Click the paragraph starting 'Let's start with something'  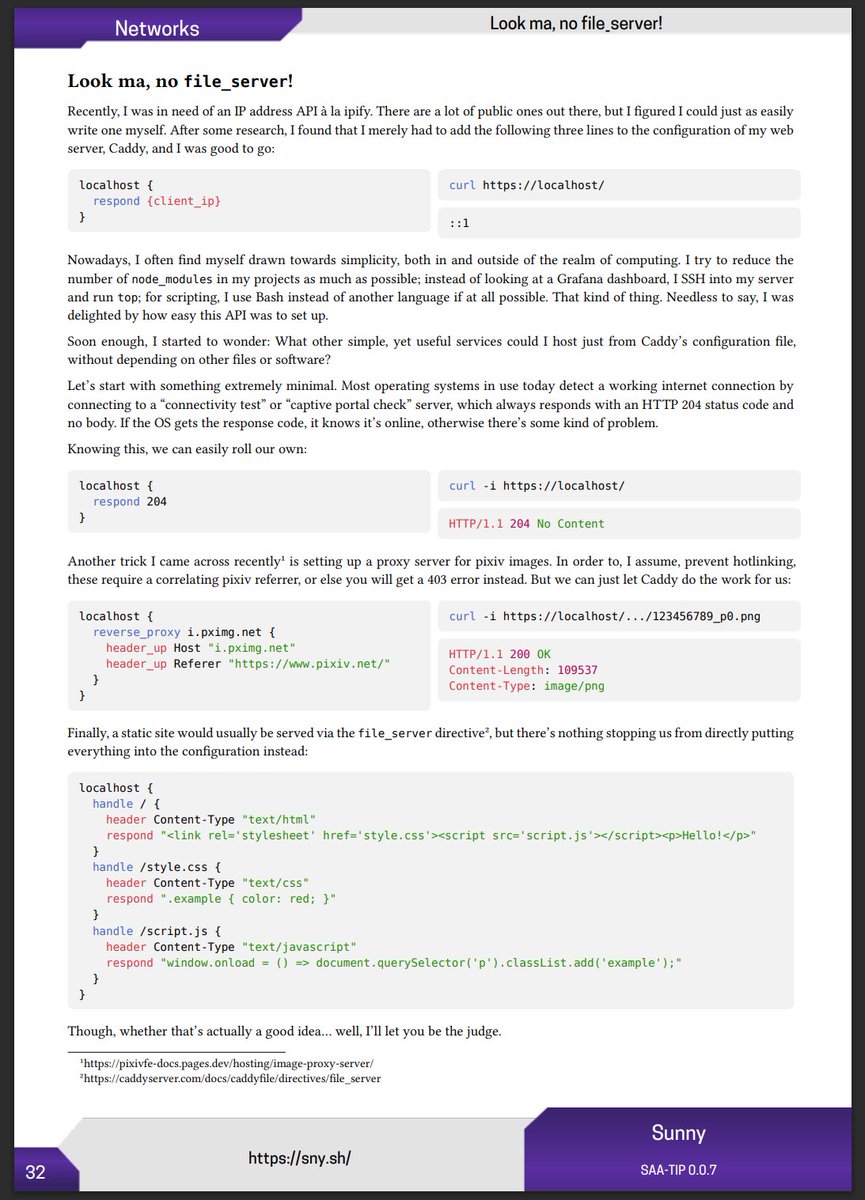[431, 405]
